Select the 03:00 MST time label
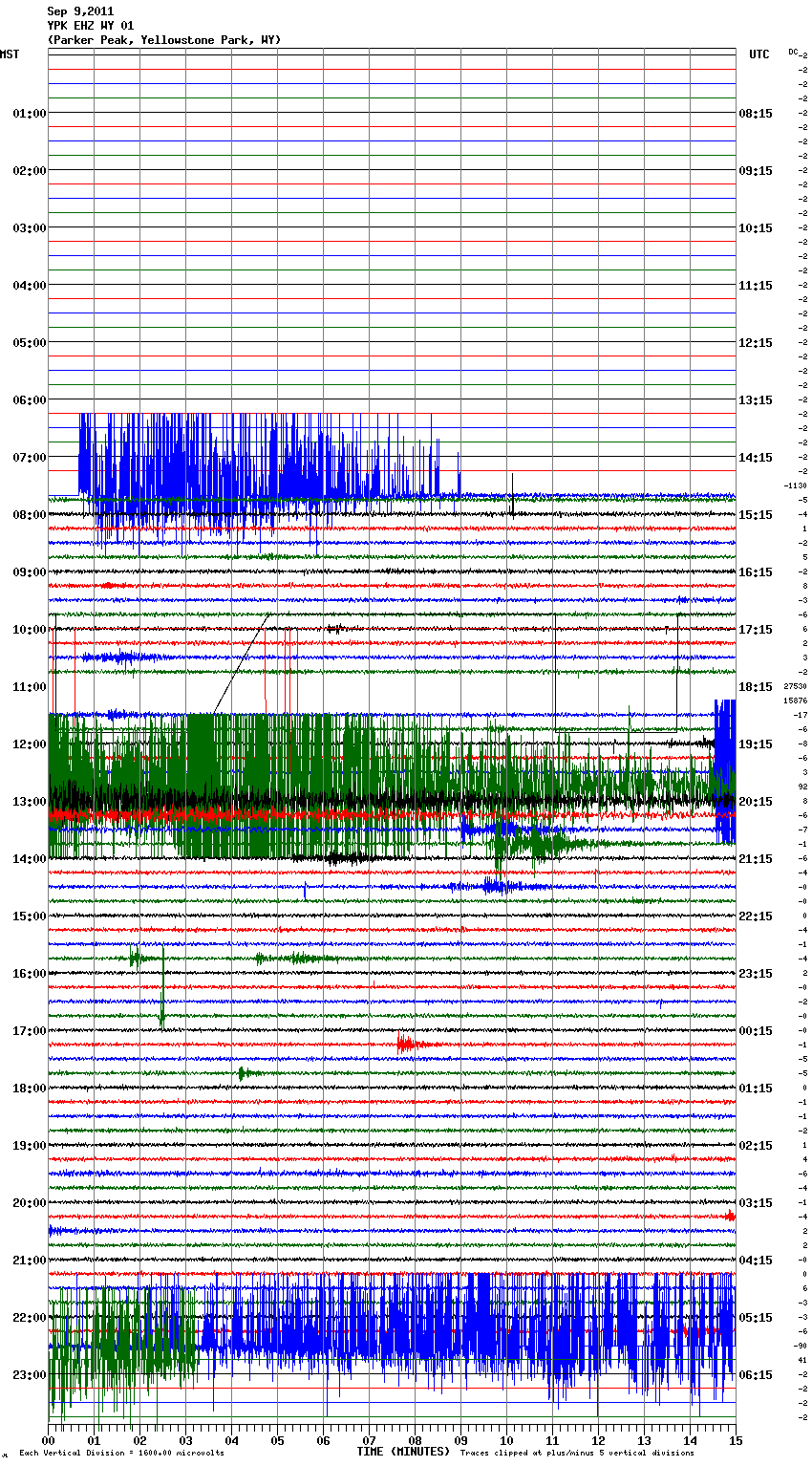The width and height of the screenshot is (812, 1466). pos(30,228)
